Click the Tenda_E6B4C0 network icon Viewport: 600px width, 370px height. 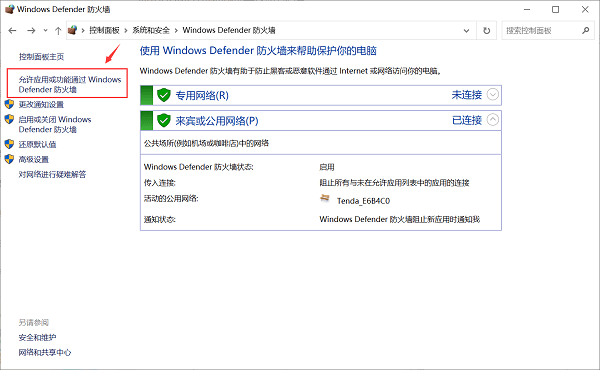324,198
